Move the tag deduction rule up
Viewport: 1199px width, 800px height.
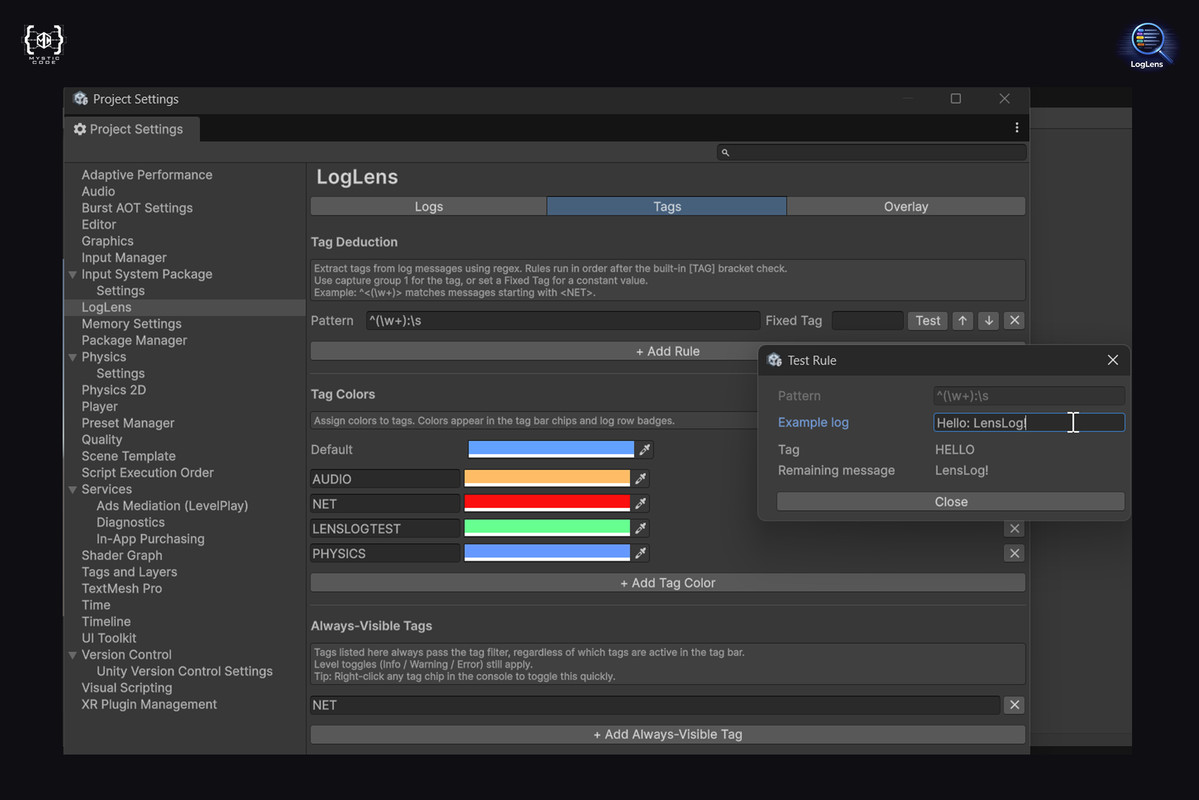point(963,320)
